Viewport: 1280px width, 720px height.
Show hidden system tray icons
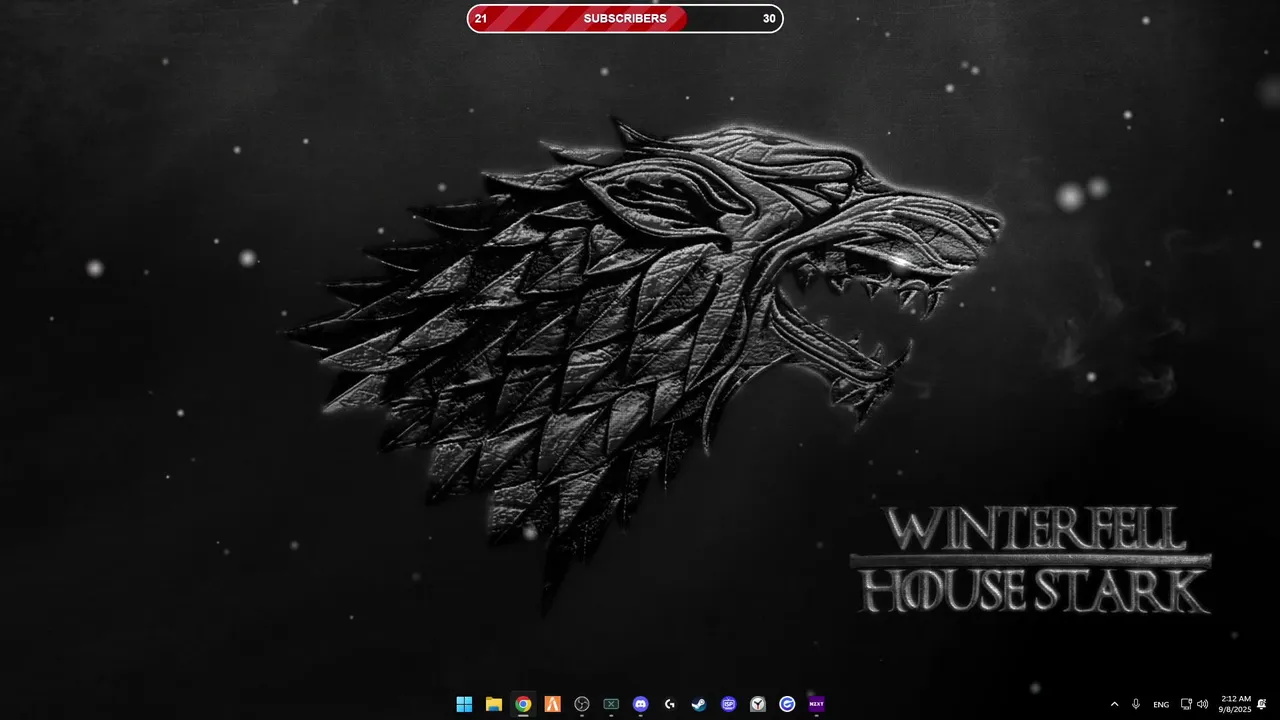coord(1114,704)
